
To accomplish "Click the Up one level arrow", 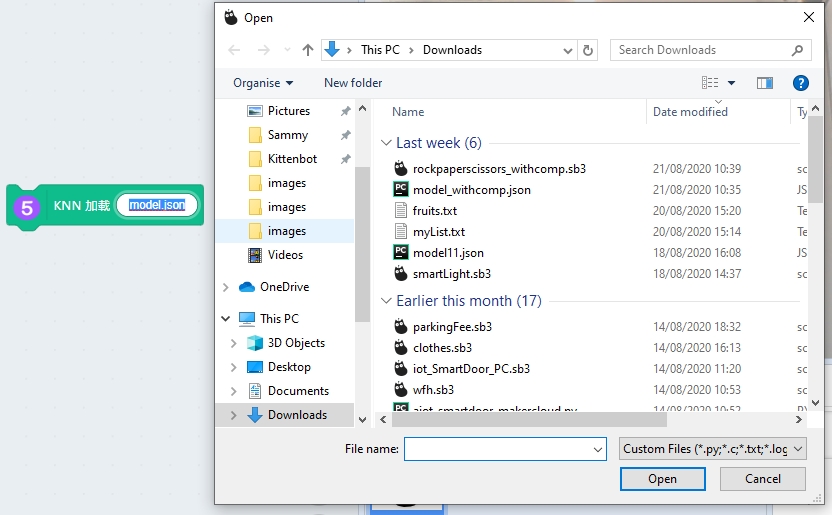I will (308, 50).
